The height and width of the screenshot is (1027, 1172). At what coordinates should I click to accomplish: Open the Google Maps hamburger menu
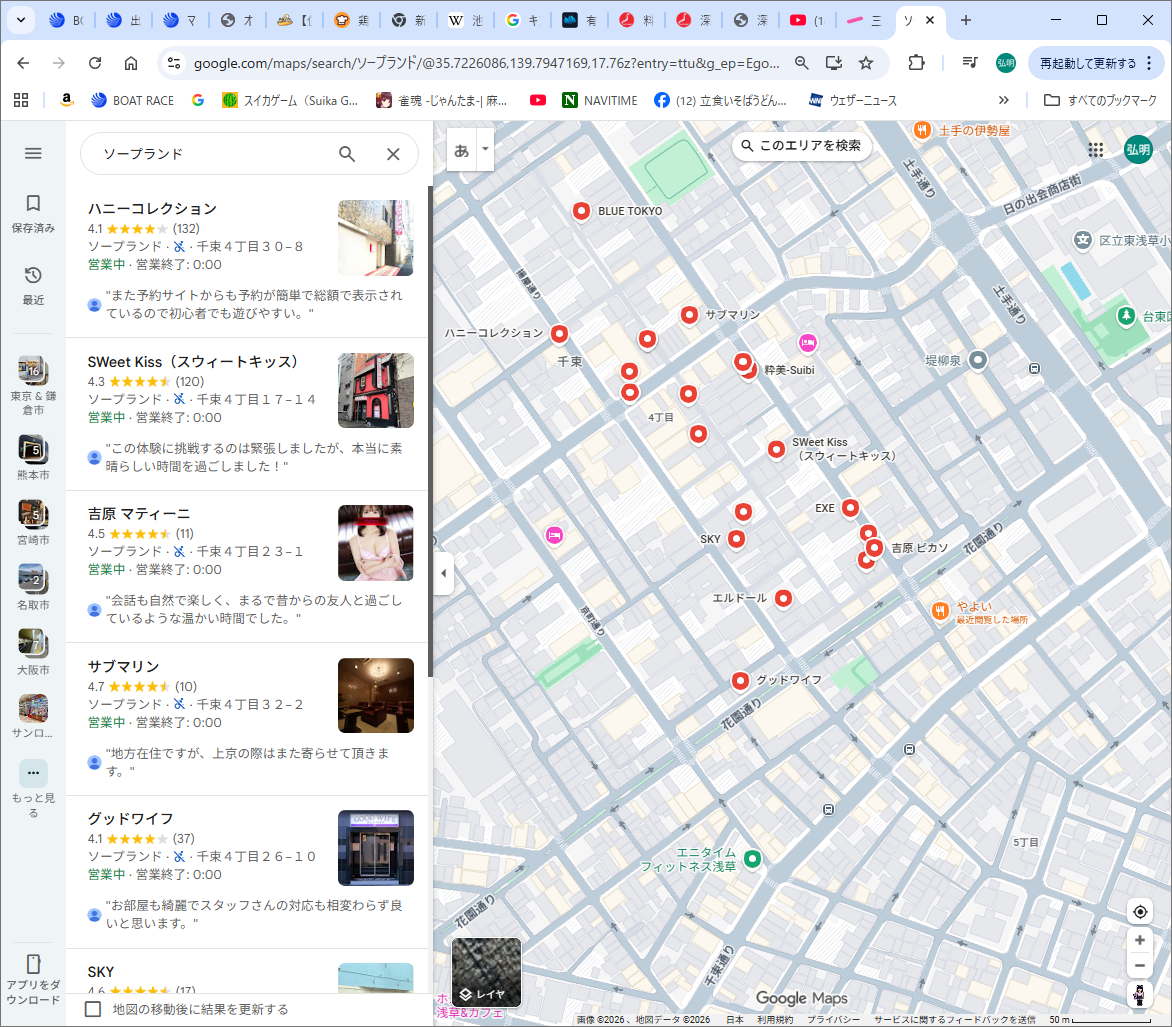[x=33, y=153]
